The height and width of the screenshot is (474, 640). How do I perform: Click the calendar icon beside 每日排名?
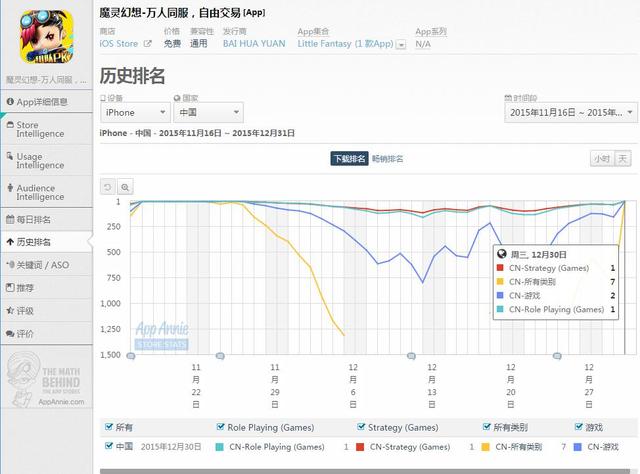click(x=10, y=219)
